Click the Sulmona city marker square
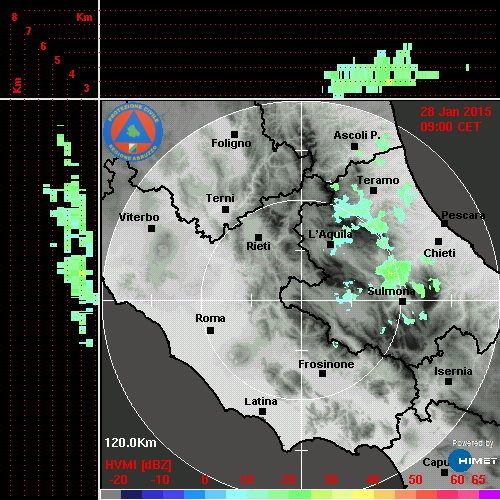Image resolution: width=500 pixels, height=500 pixels. click(402, 301)
